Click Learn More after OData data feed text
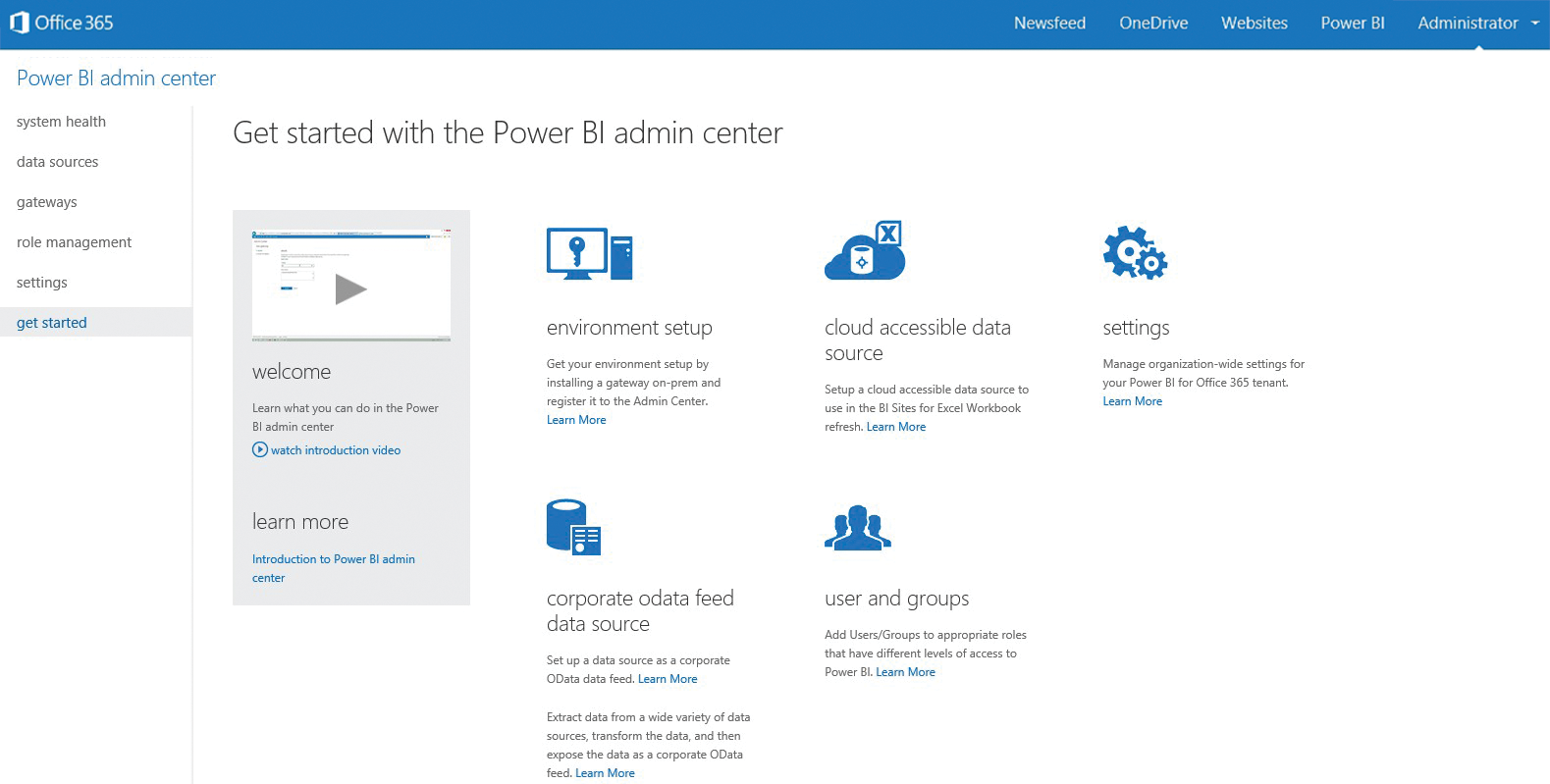Screen dimensions: 1550x784 pos(668,679)
